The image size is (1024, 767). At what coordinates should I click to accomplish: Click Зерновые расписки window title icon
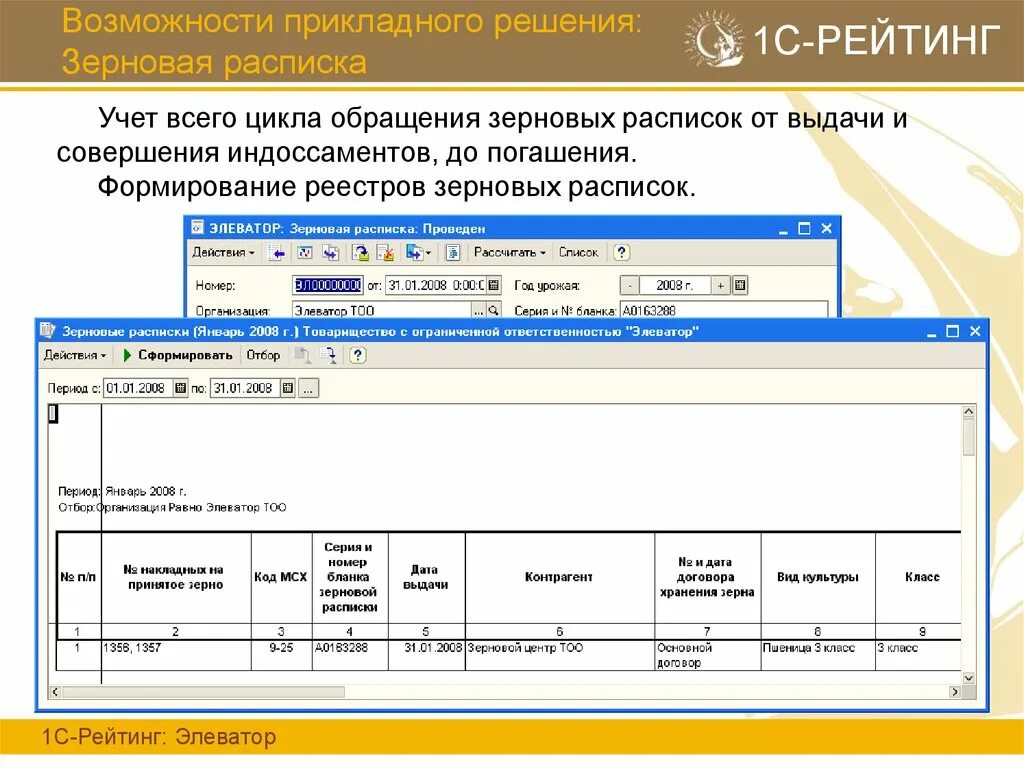pos(48,331)
